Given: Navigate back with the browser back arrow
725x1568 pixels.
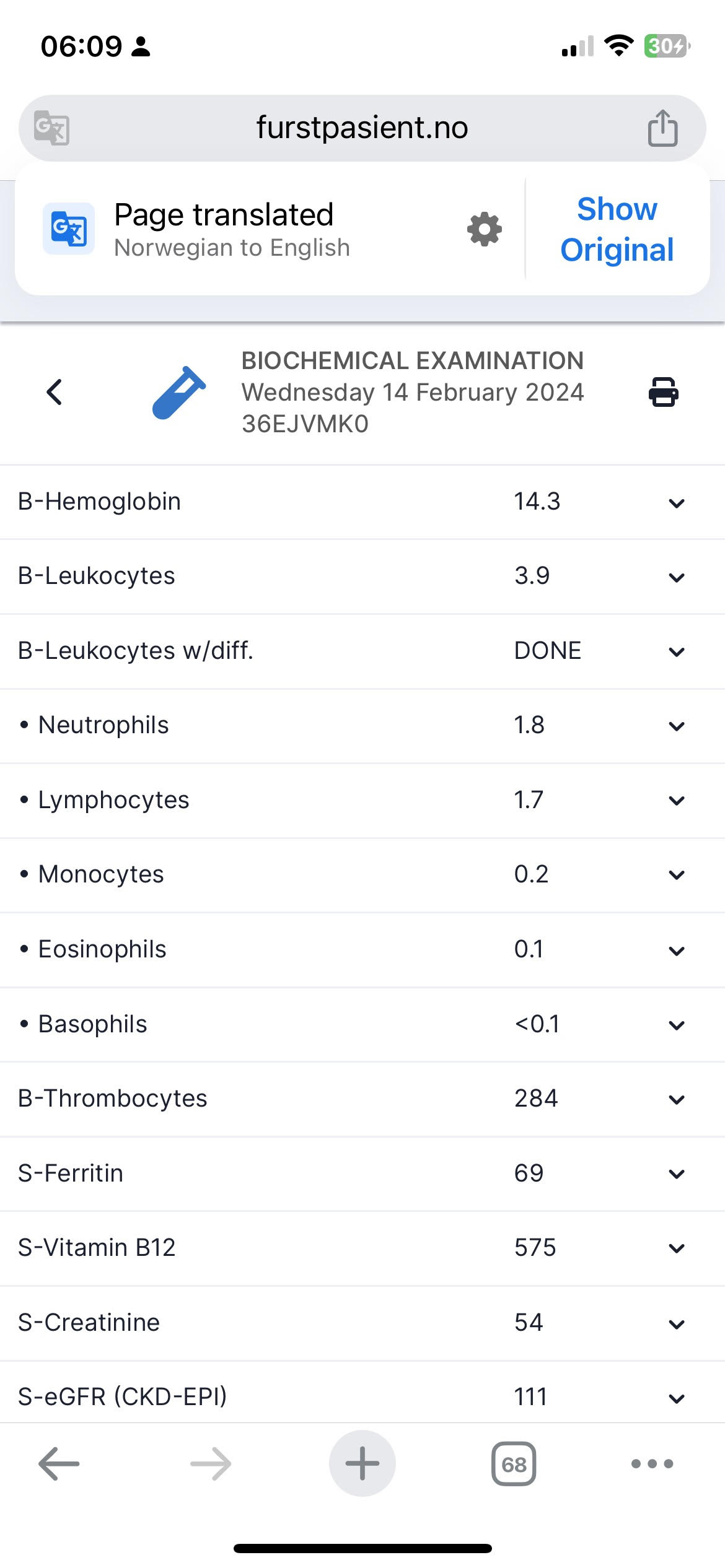Looking at the screenshot, I should 59,1464.
